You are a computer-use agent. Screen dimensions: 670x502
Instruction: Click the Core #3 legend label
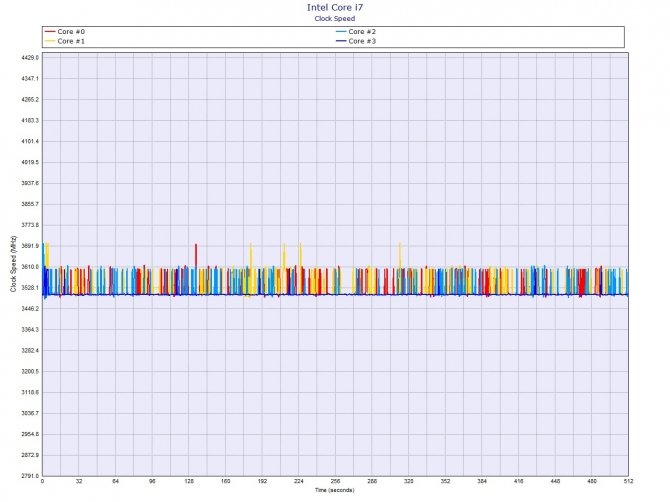tap(362, 41)
